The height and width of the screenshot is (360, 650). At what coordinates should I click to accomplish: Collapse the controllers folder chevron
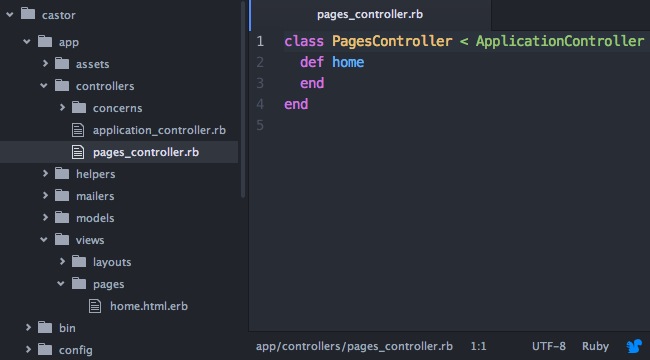tap(44, 86)
